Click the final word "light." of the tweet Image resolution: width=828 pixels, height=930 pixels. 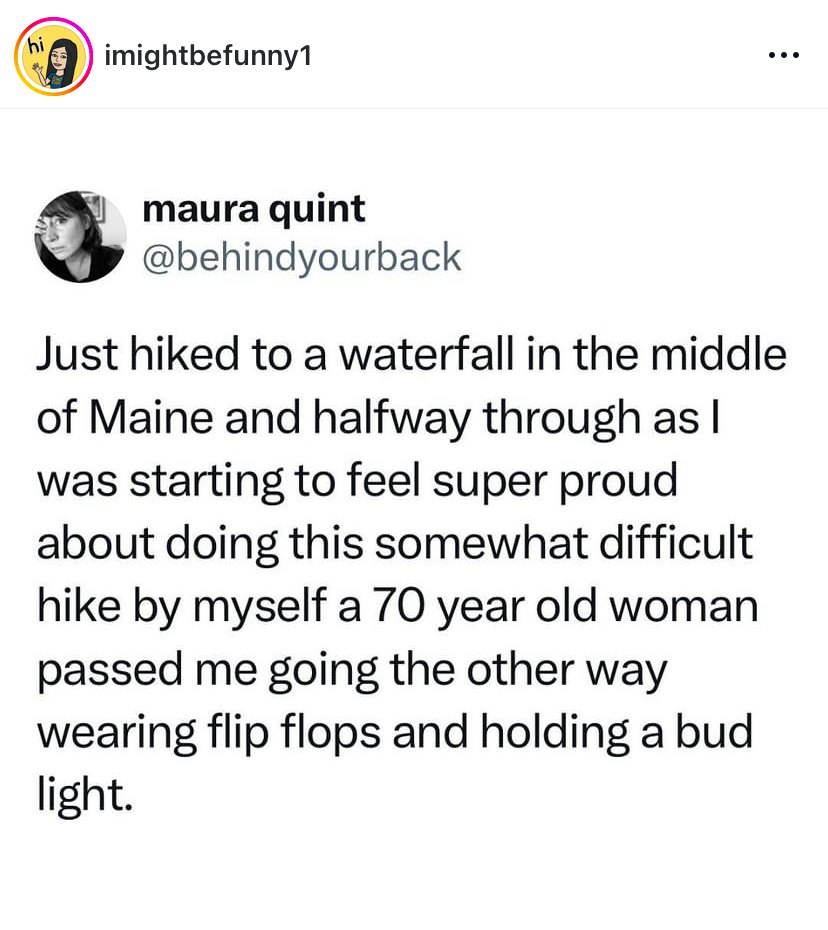pyautogui.click(x=84, y=795)
